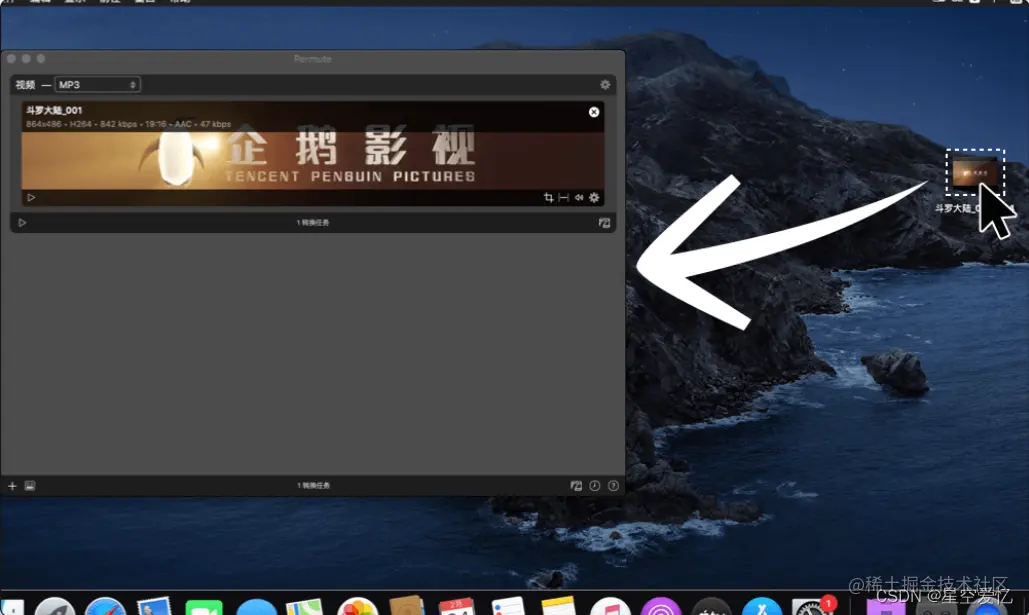
Task: Select the crop tool on 斗罗大陆_001
Action: pyautogui.click(x=549, y=198)
